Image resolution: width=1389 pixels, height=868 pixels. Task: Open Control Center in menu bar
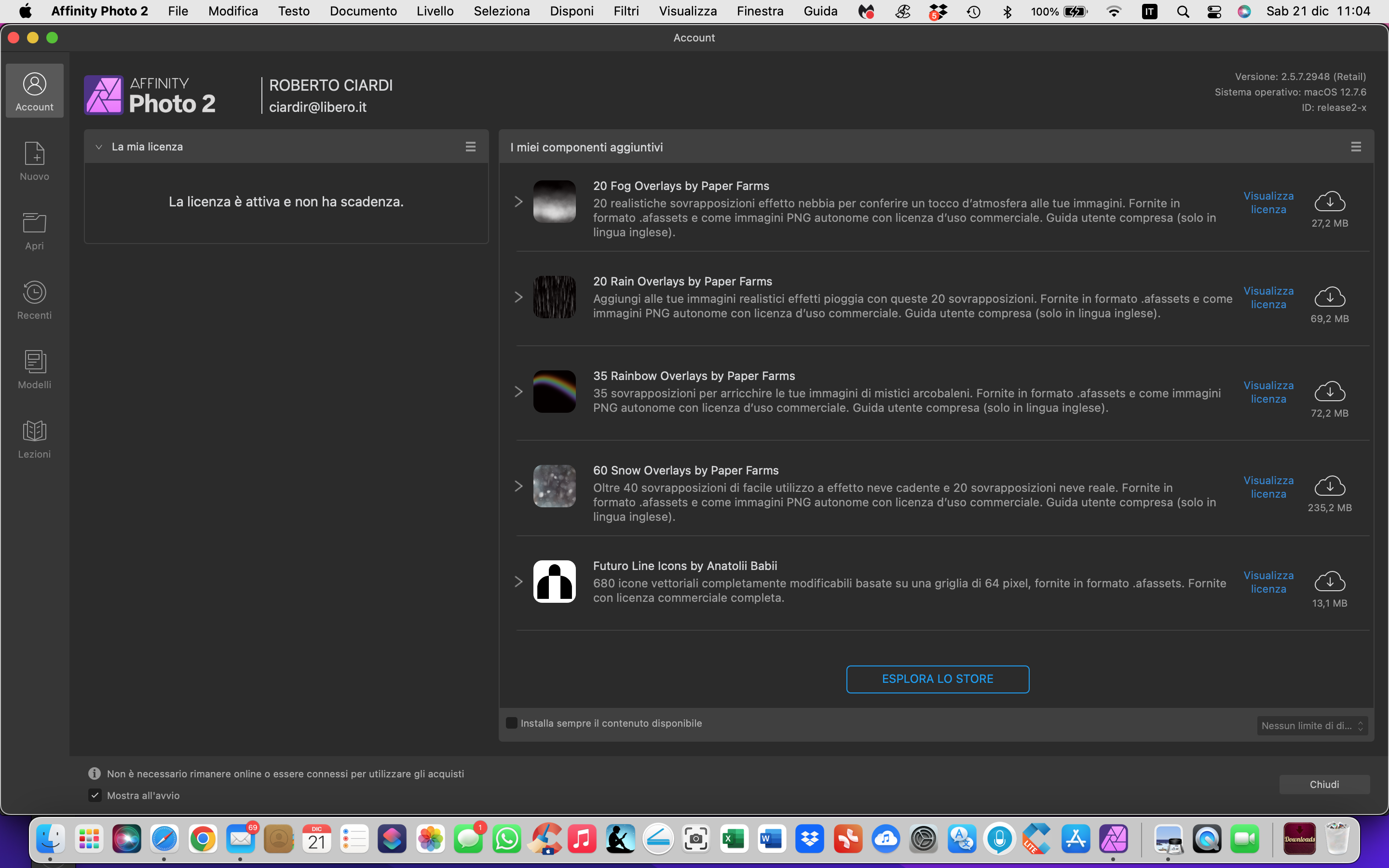click(1214, 12)
